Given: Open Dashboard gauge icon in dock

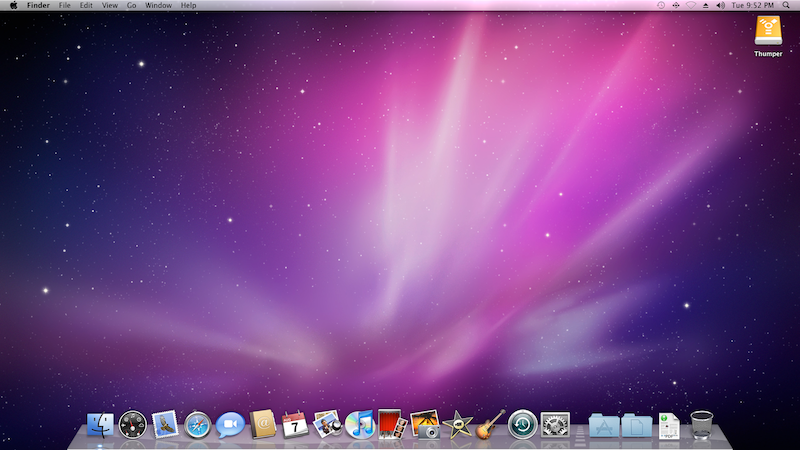Looking at the screenshot, I should click(133, 425).
